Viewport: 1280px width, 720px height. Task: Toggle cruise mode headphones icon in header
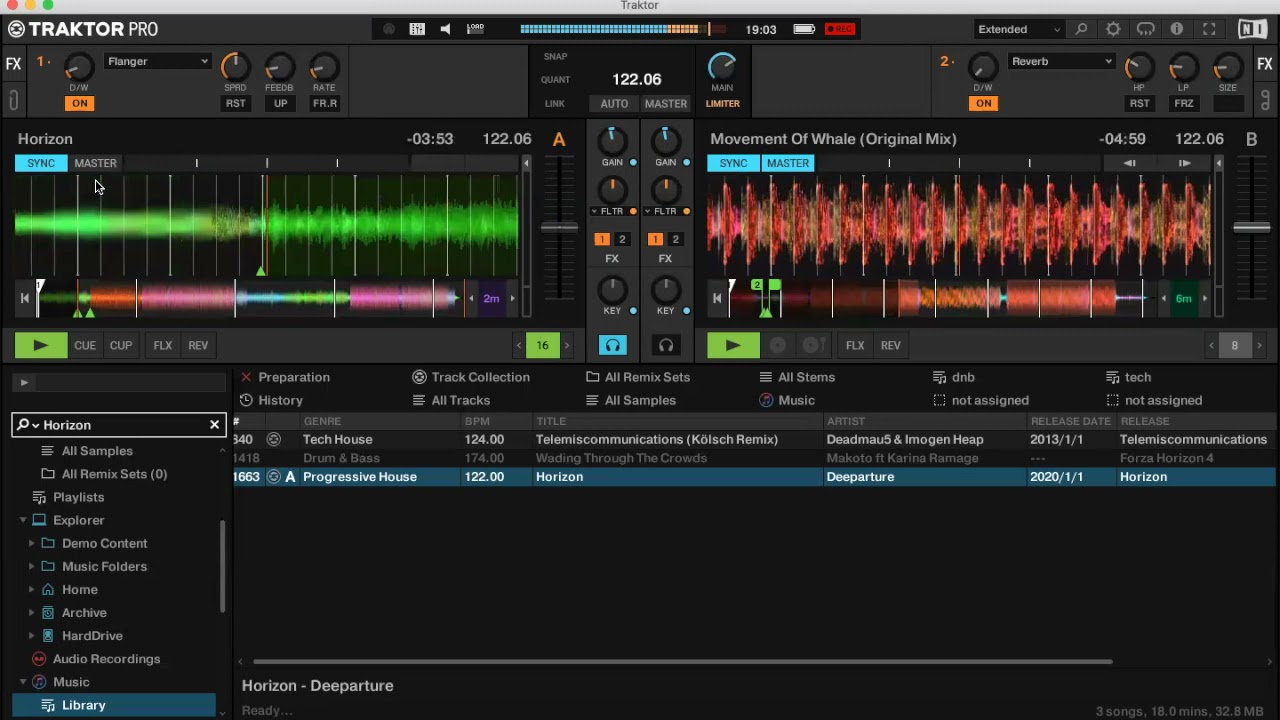coord(1146,29)
